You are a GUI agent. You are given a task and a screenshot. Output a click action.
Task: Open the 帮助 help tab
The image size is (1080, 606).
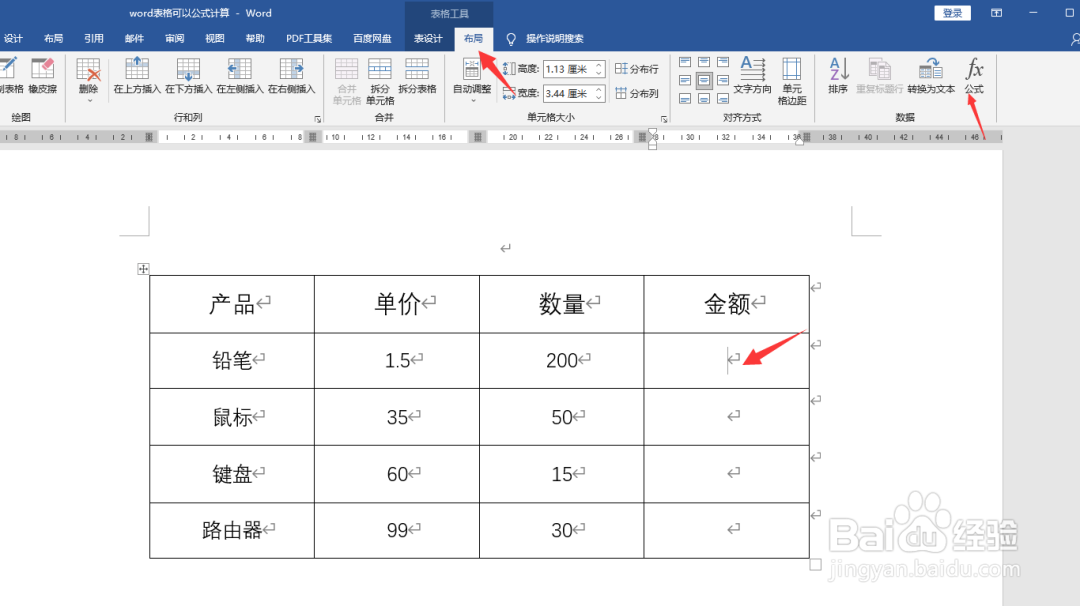[x=255, y=39]
